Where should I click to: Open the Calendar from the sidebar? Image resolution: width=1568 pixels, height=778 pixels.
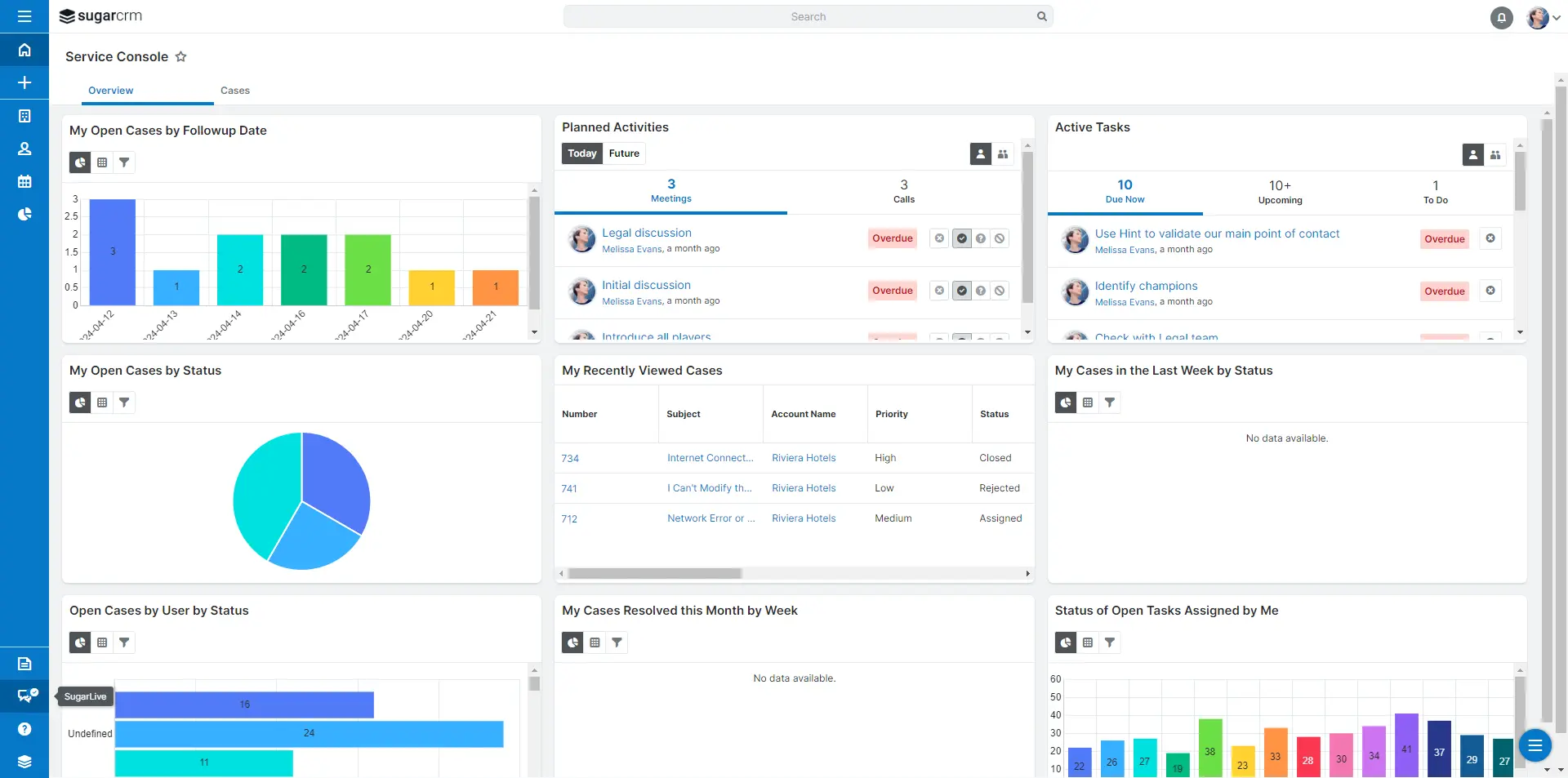[x=25, y=181]
